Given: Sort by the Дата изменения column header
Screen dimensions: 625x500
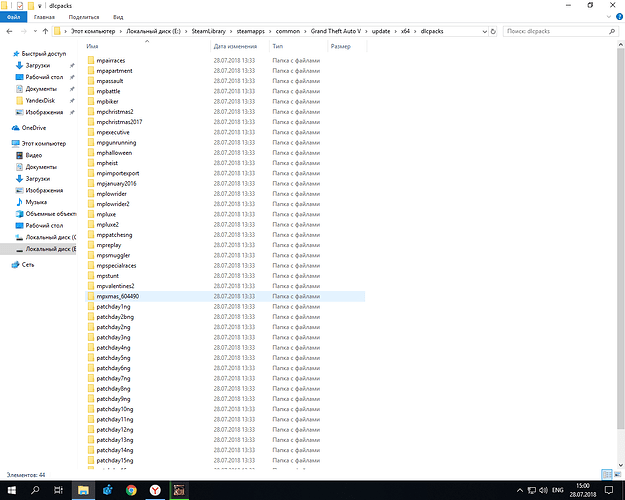Looking at the screenshot, I should 235,46.
